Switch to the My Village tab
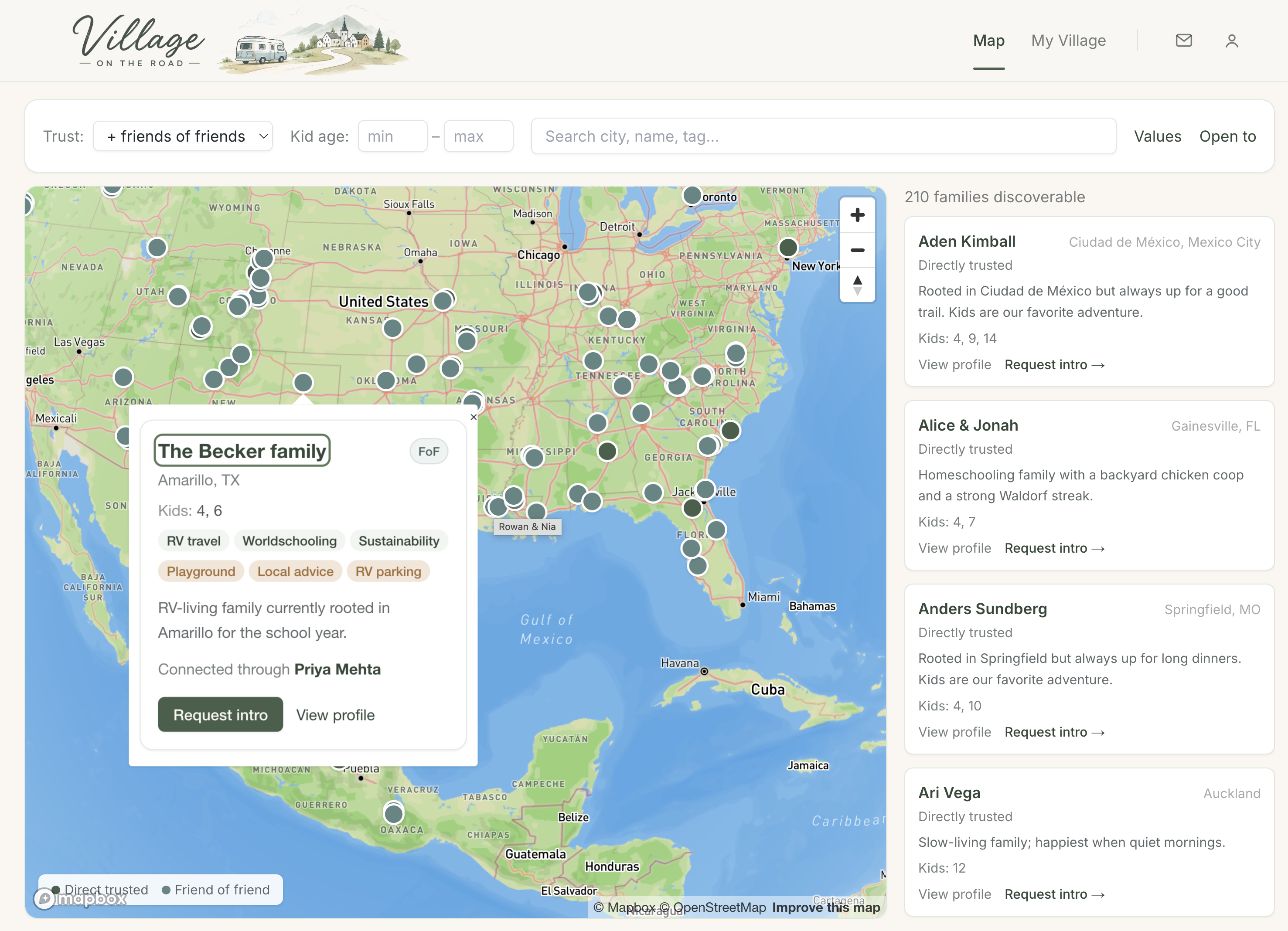The image size is (1288, 931). (x=1068, y=41)
